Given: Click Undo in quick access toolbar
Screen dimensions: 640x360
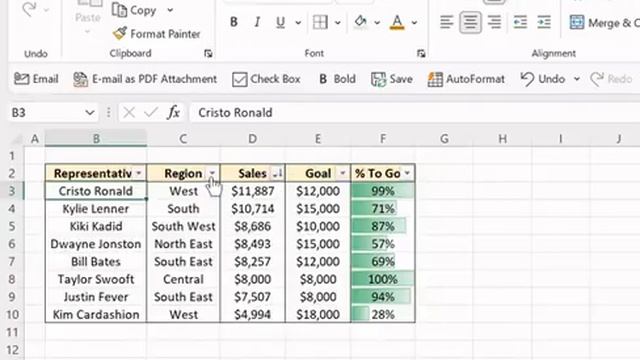Looking at the screenshot, I should pyautogui.click(x=543, y=79).
